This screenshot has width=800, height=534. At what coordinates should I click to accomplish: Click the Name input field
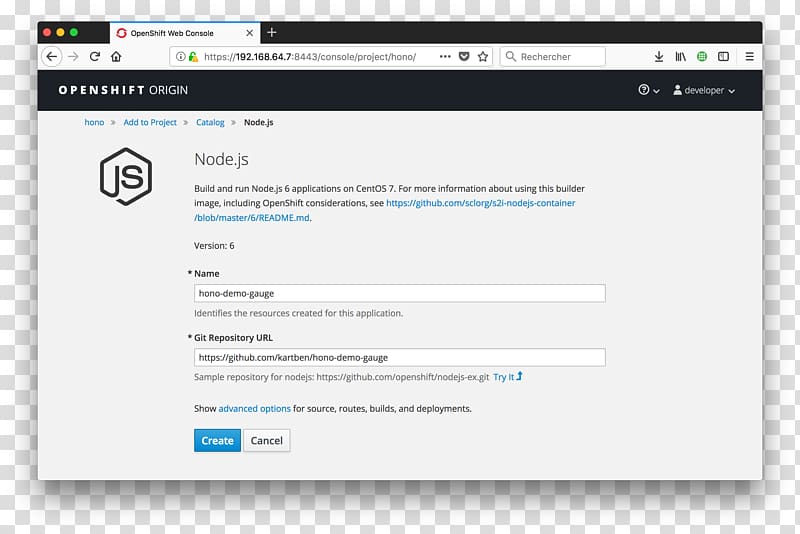tap(399, 293)
